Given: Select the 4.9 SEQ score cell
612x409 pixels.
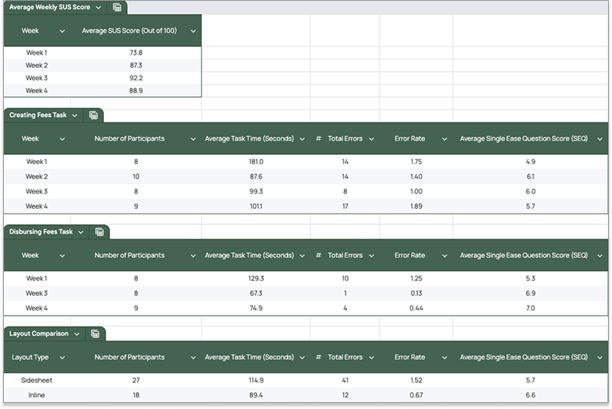Looking at the screenshot, I should 530,162.
